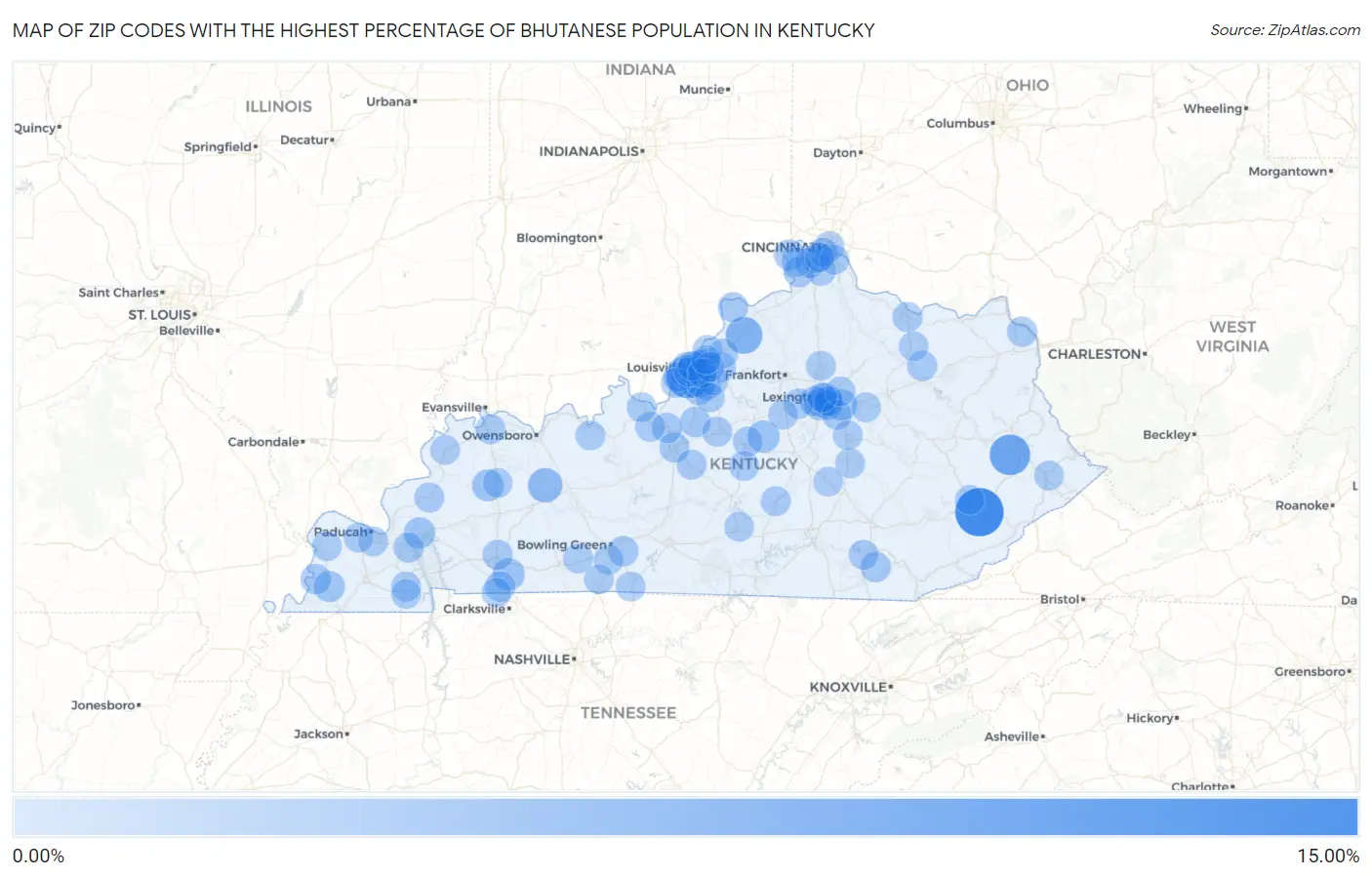Image resolution: width=1372 pixels, height=877 pixels.
Task: Click the Urbana city label
Action: tap(388, 101)
